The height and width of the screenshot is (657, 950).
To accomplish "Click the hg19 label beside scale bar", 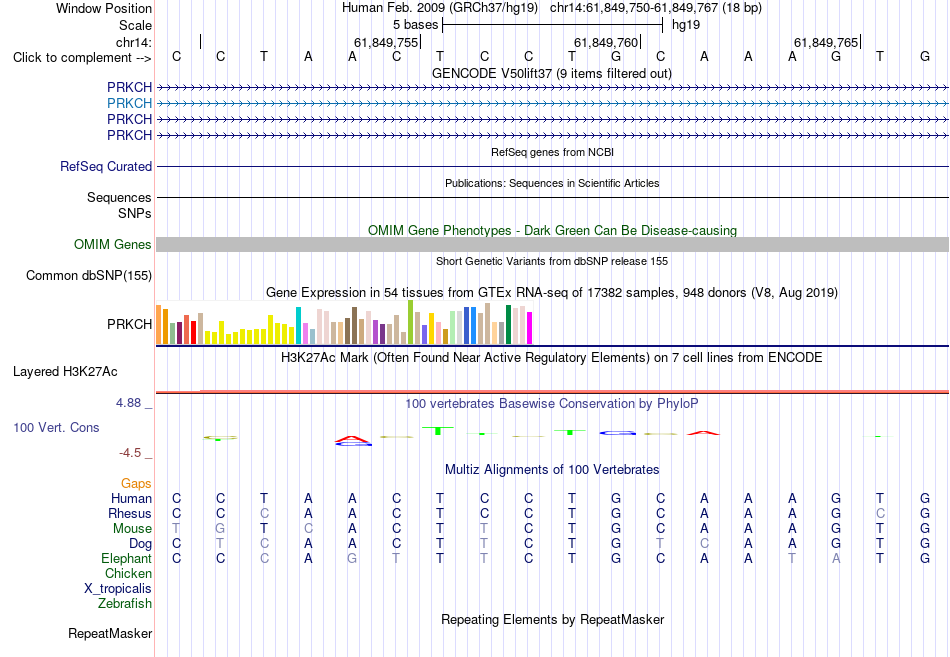I will 686,25.
